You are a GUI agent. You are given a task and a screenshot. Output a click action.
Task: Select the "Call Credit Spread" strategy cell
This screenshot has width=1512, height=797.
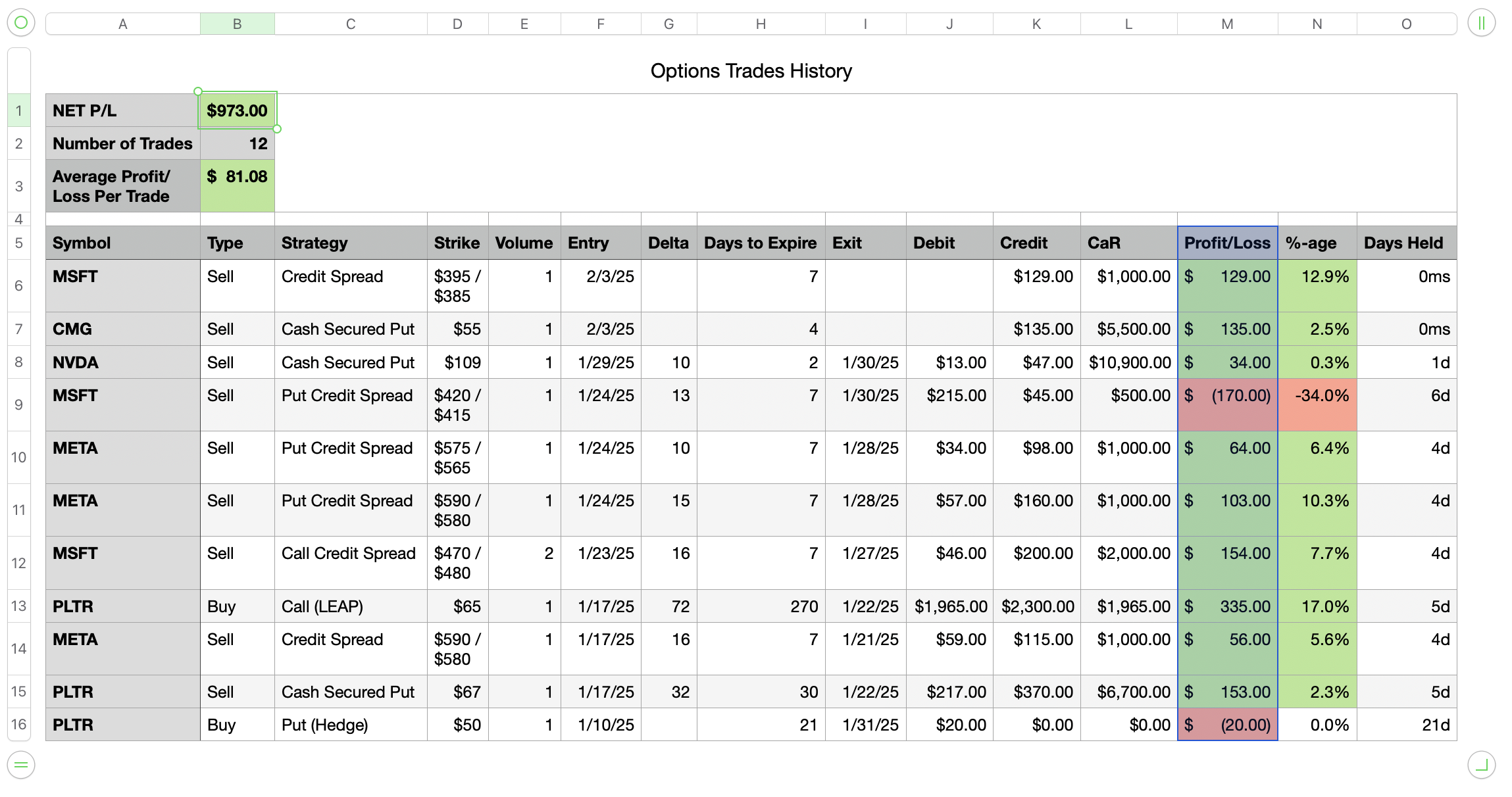(351, 563)
